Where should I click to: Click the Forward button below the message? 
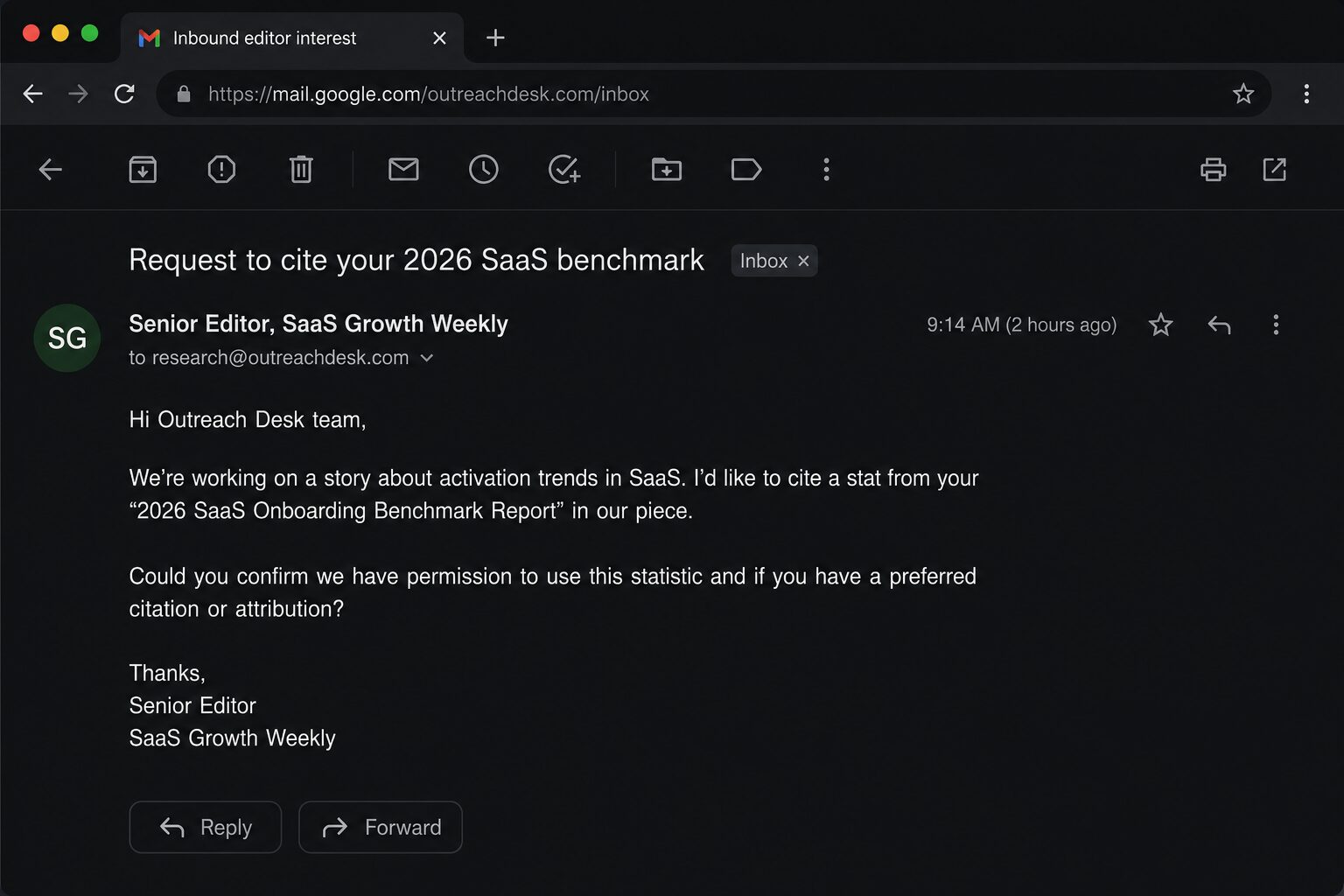[381, 827]
